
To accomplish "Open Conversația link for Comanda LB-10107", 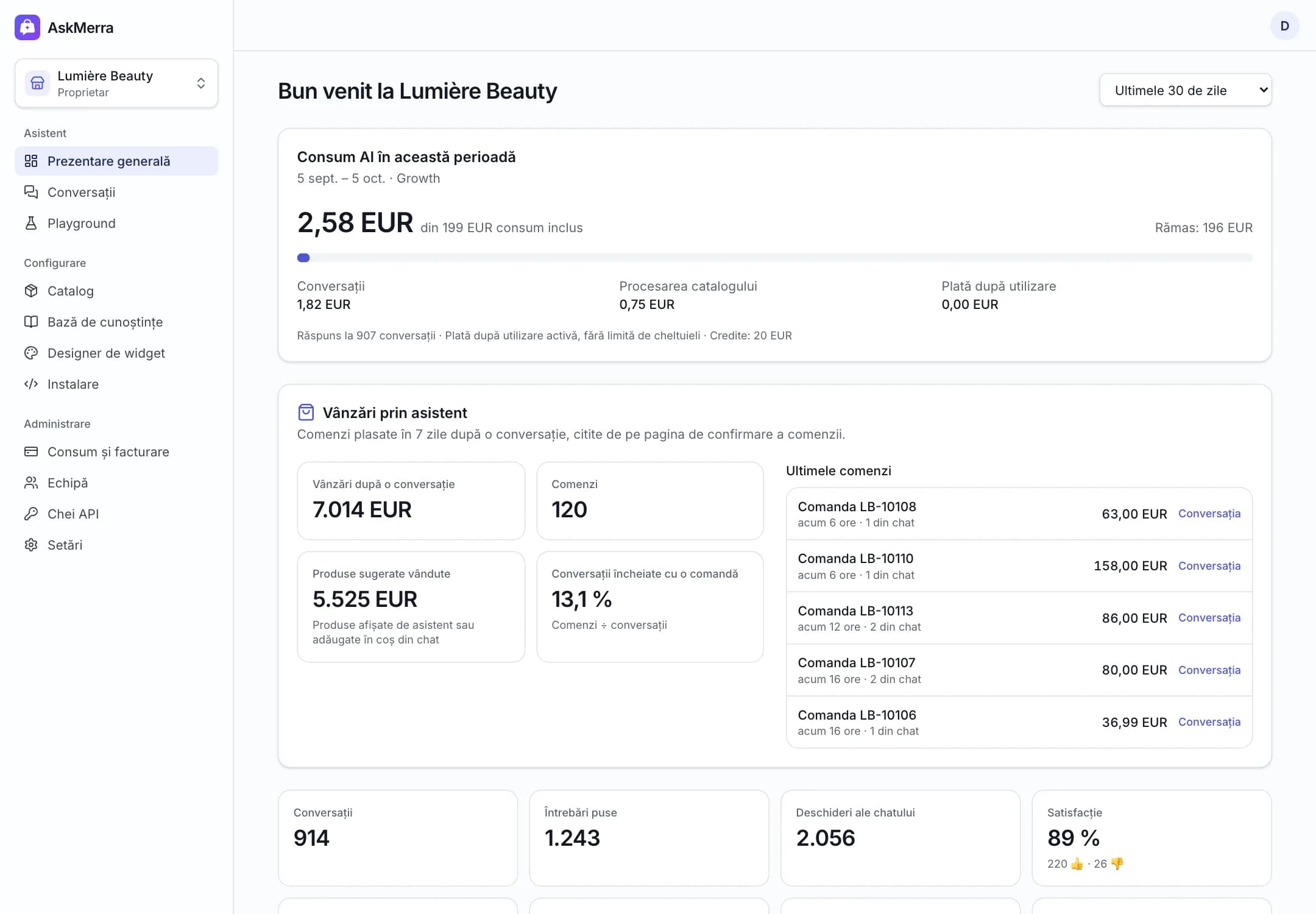I will [x=1209, y=670].
